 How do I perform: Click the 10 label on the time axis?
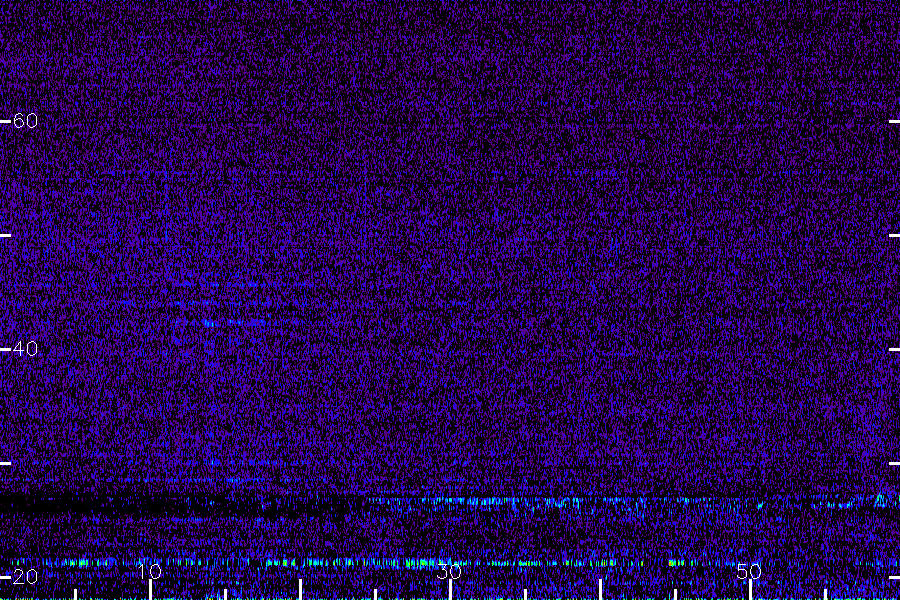pos(150,571)
